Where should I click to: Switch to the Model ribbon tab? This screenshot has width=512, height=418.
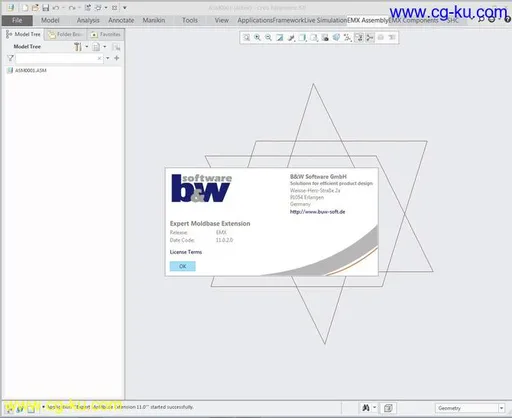click(x=50, y=20)
